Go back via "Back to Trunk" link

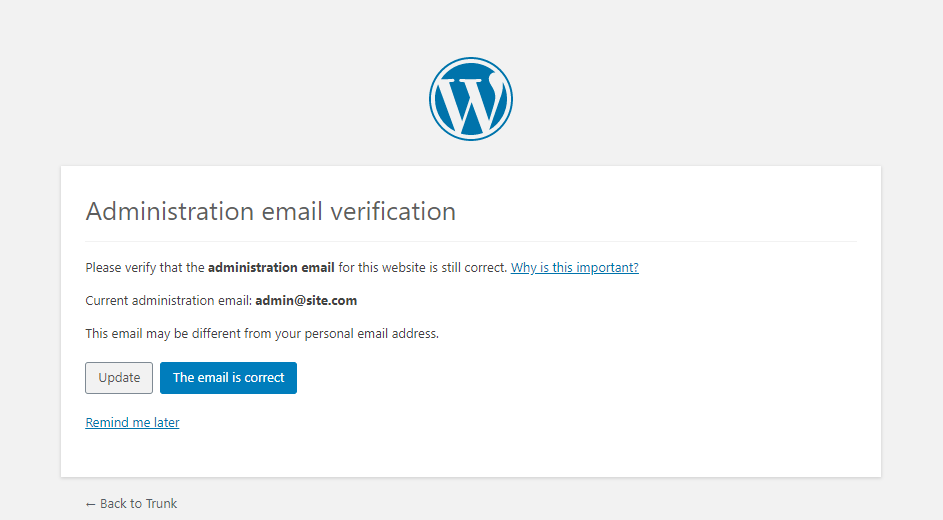click(131, 504)
